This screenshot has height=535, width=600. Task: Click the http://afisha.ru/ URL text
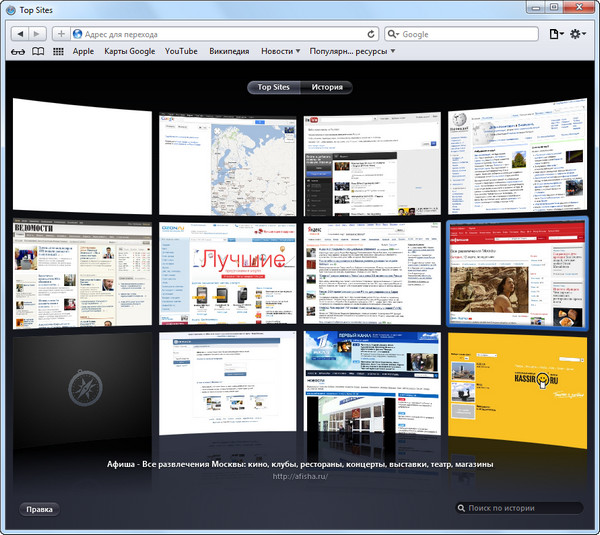tap(300, 476)
